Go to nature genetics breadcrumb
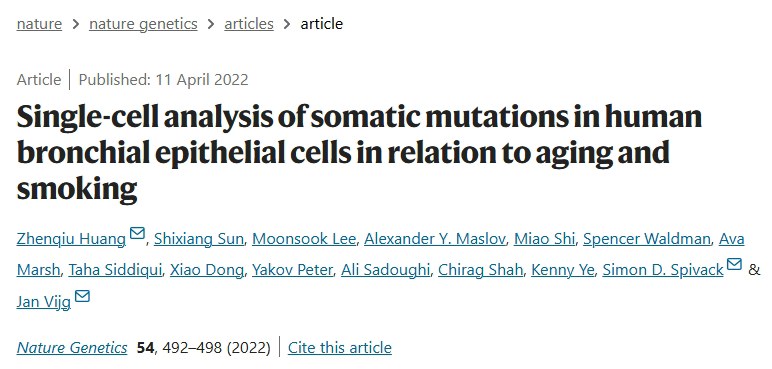The image size is (772, 369). (143, 24)
